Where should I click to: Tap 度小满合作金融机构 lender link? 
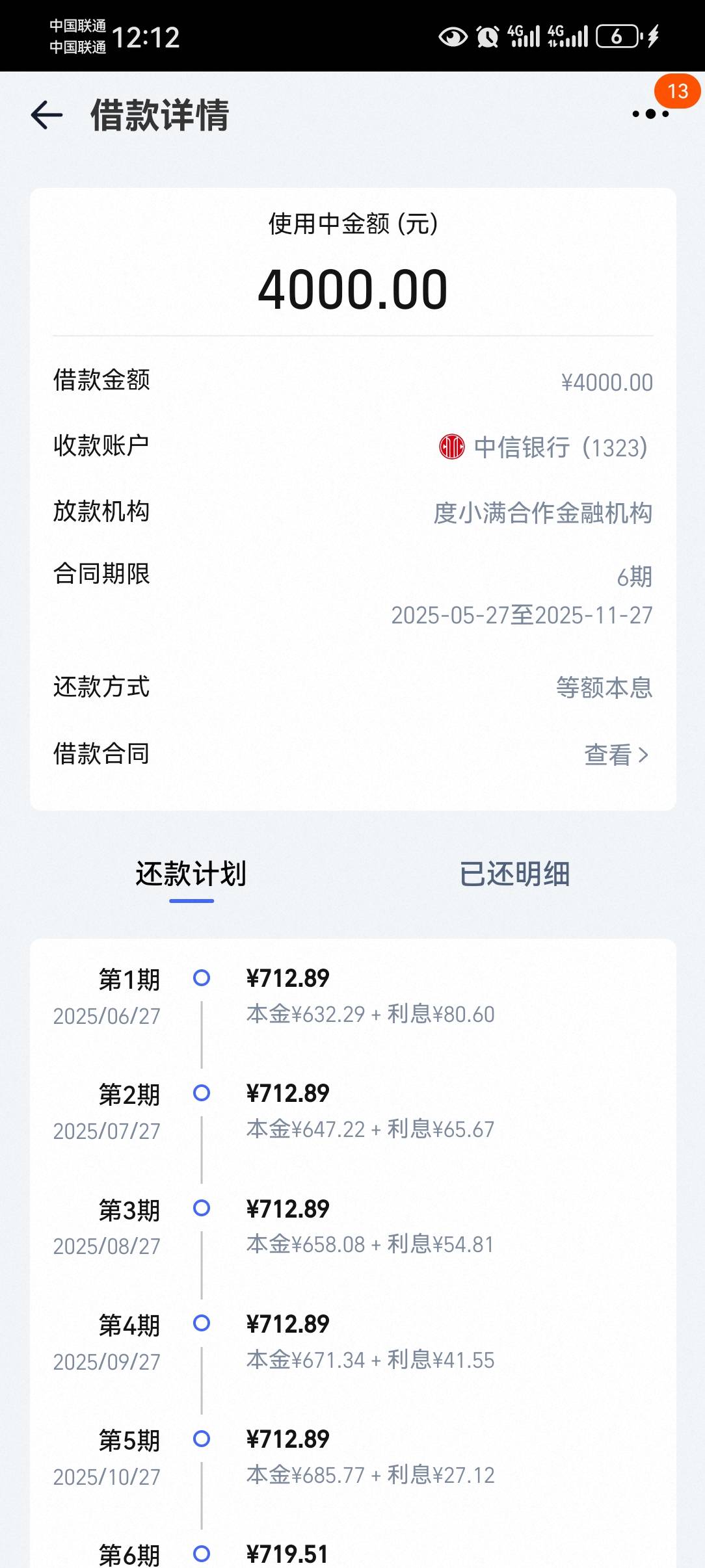click(x=543, y=513)
